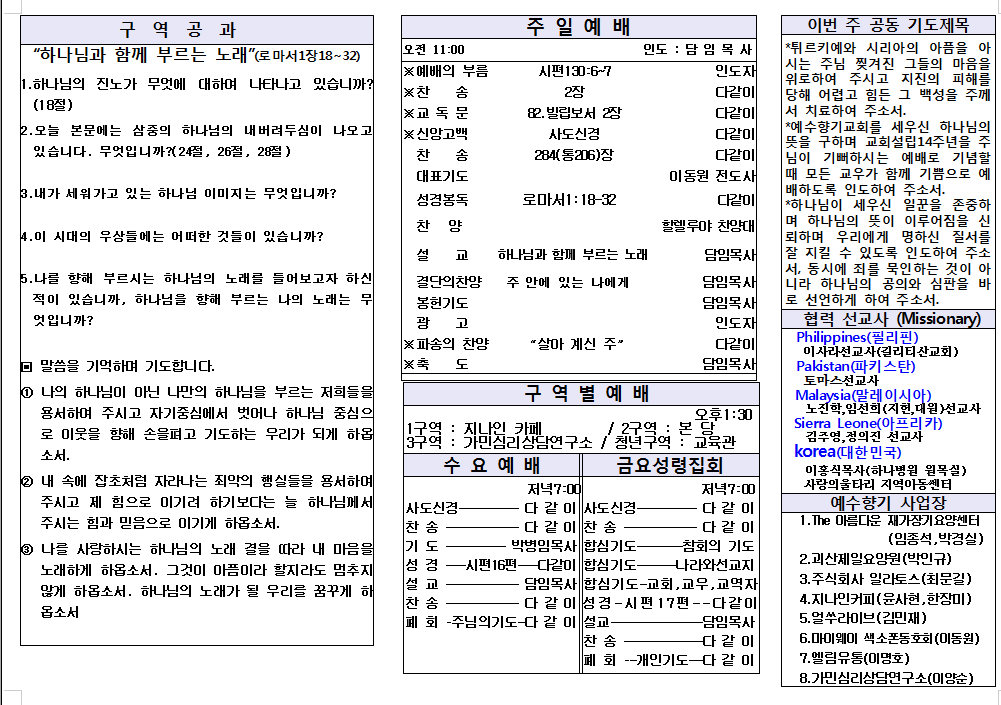Click "시편17편" in 금요성령집회 성경 row

pyautogui.click(x=657, y=603)
